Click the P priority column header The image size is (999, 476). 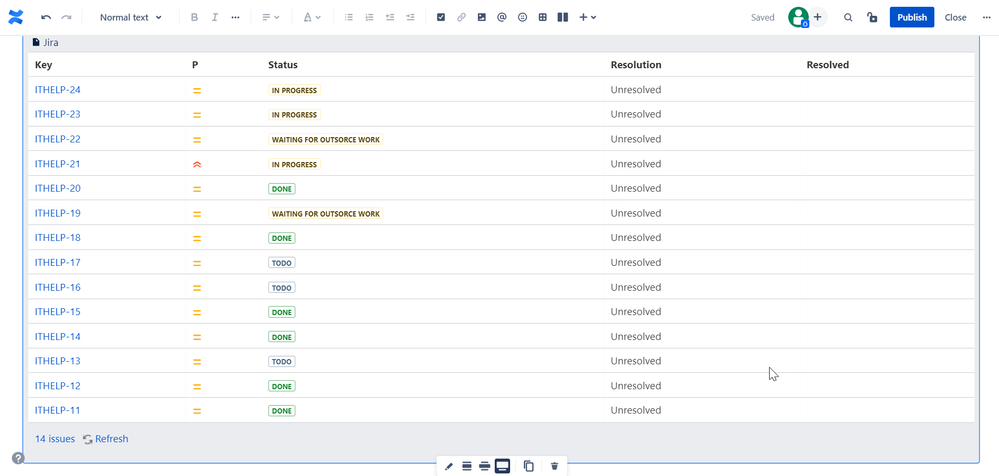pos(195,65)
